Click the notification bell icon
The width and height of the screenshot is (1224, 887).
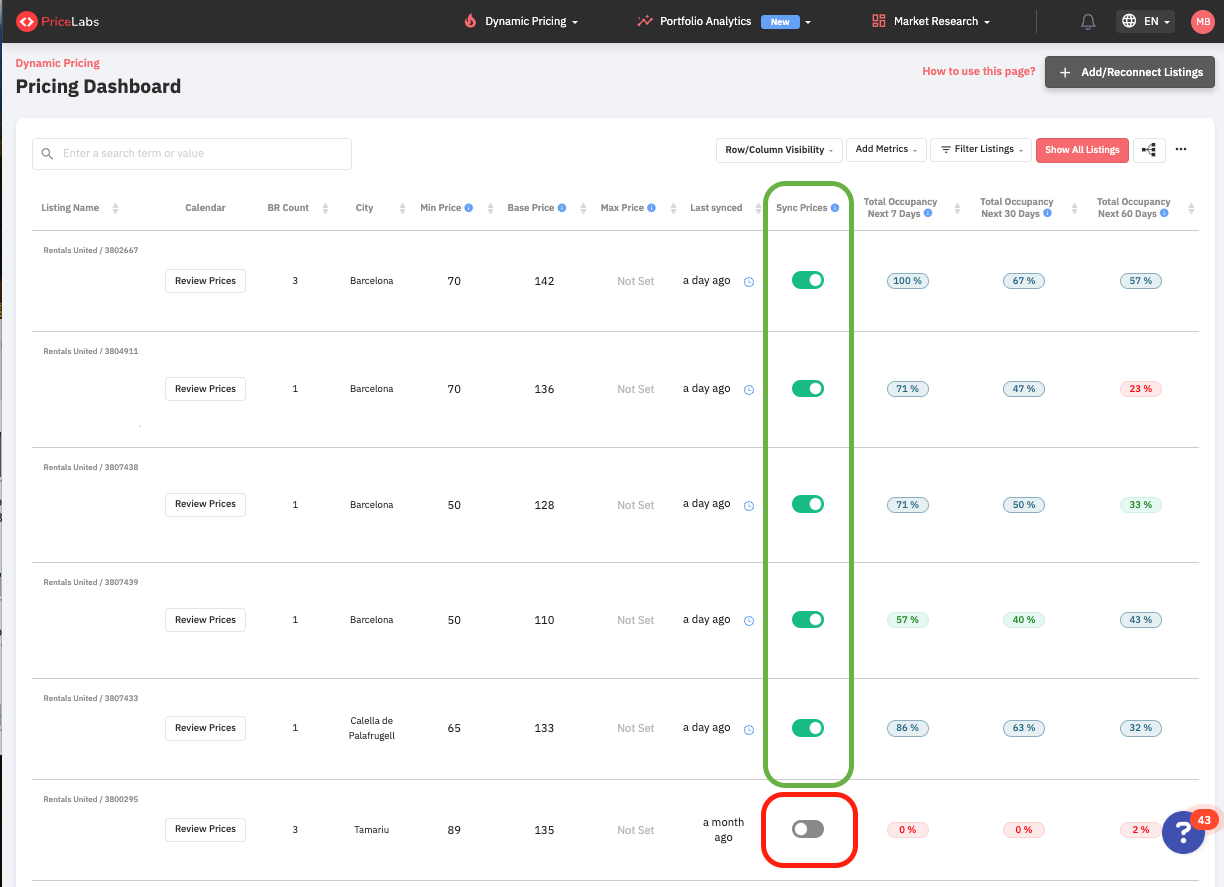coord(1088,21)
